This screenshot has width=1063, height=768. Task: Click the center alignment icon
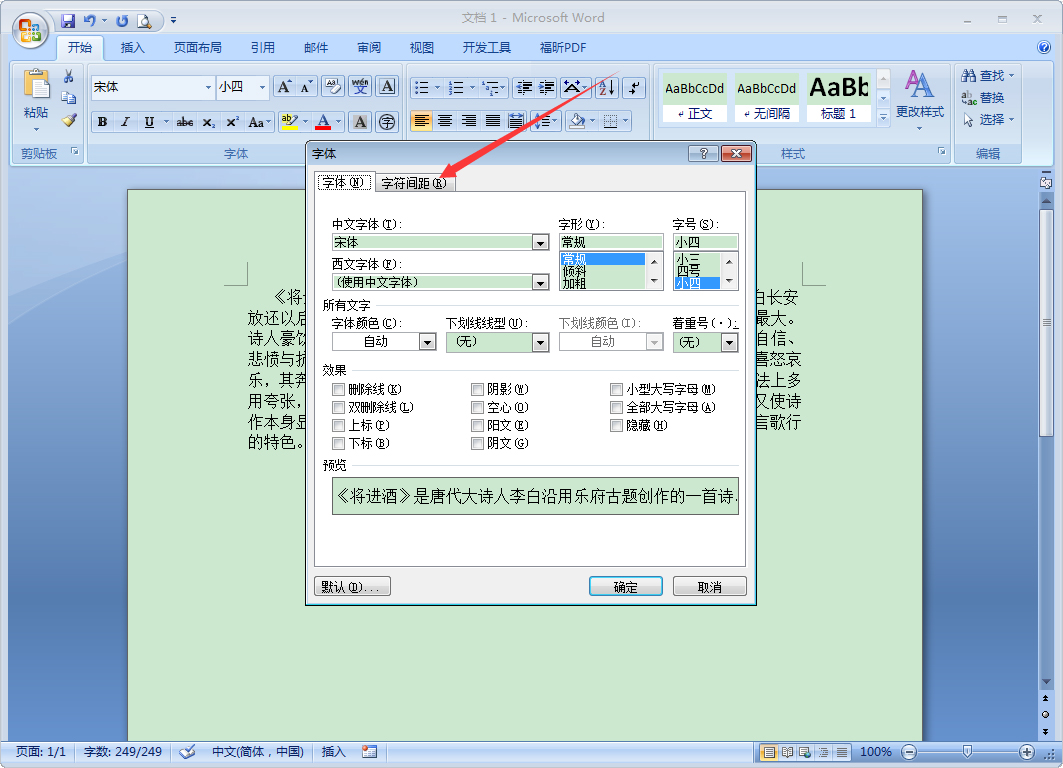pos(445,121)
